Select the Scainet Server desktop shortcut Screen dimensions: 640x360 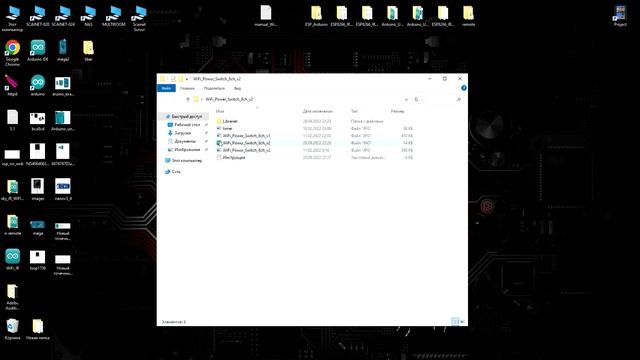coord(139,18)
